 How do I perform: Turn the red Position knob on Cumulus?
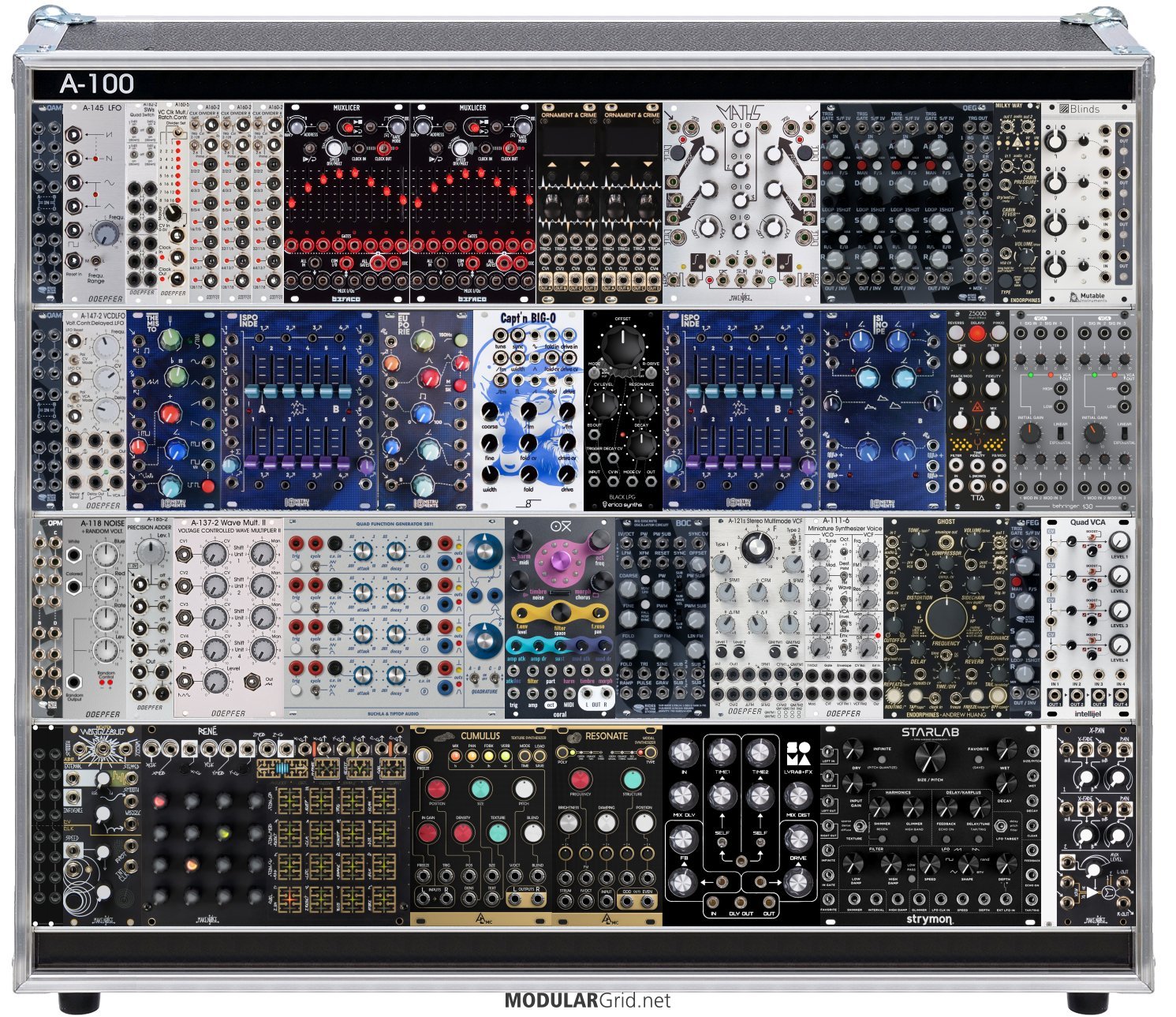(x=436, y=787)
